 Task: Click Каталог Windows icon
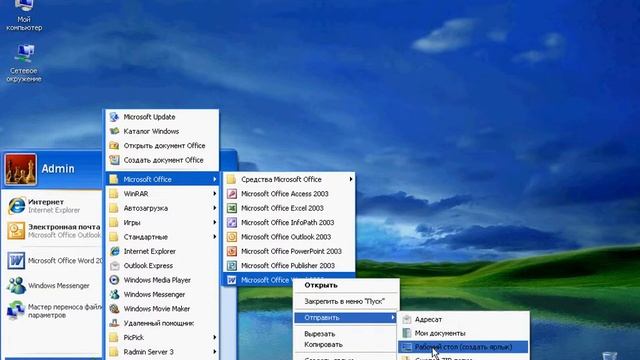114,131
